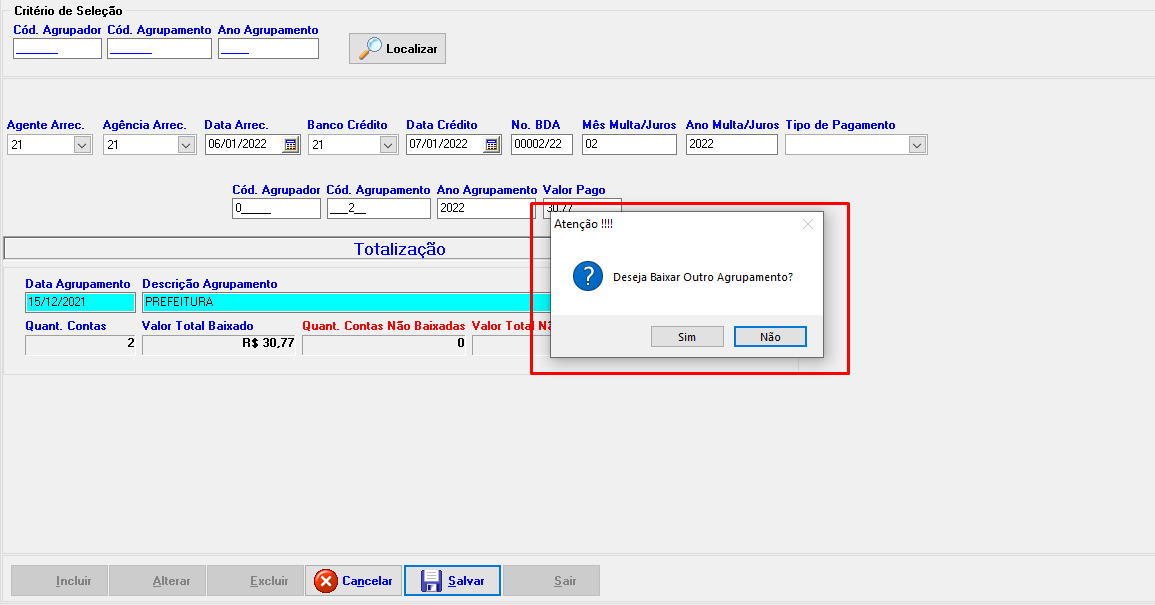1155x605 pixels.
Task: Close the Atenção dialog with X
Action: 808,225
